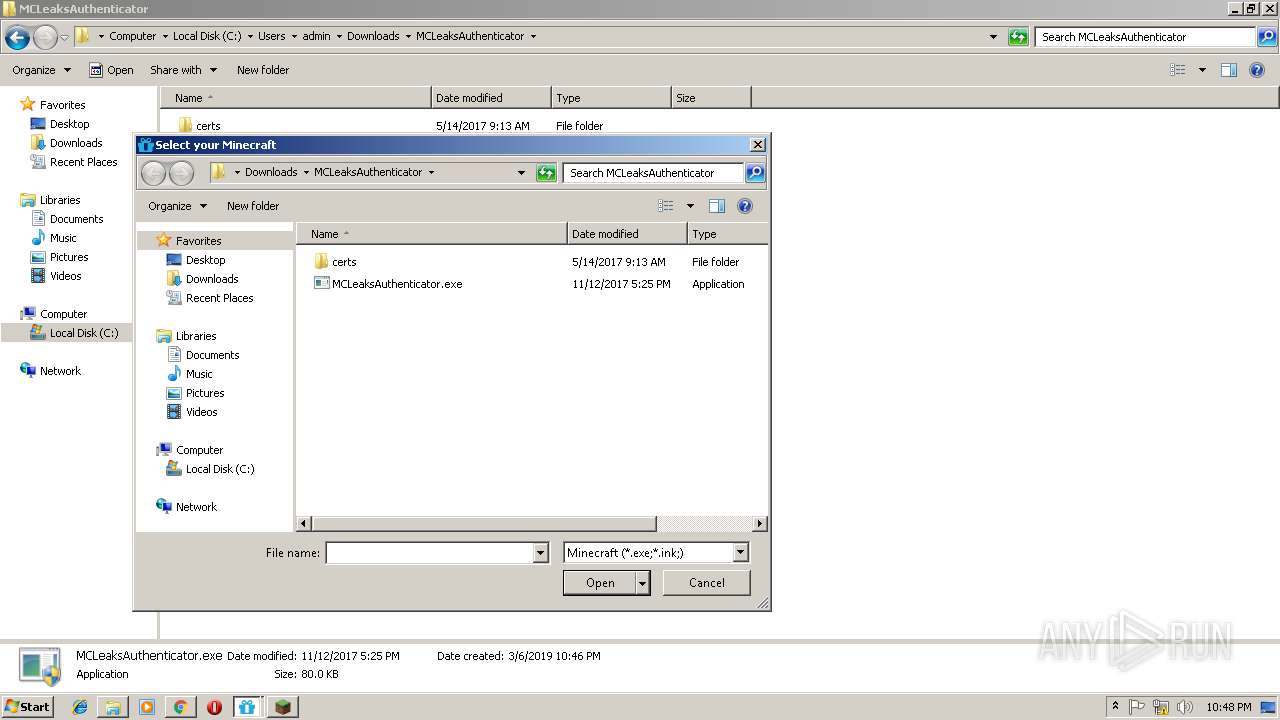Viewport: 1280px width, 720px height.
Task: Select Pictures in Explorer sidebar
Action: pyautogui.click(x=69, y=257)
